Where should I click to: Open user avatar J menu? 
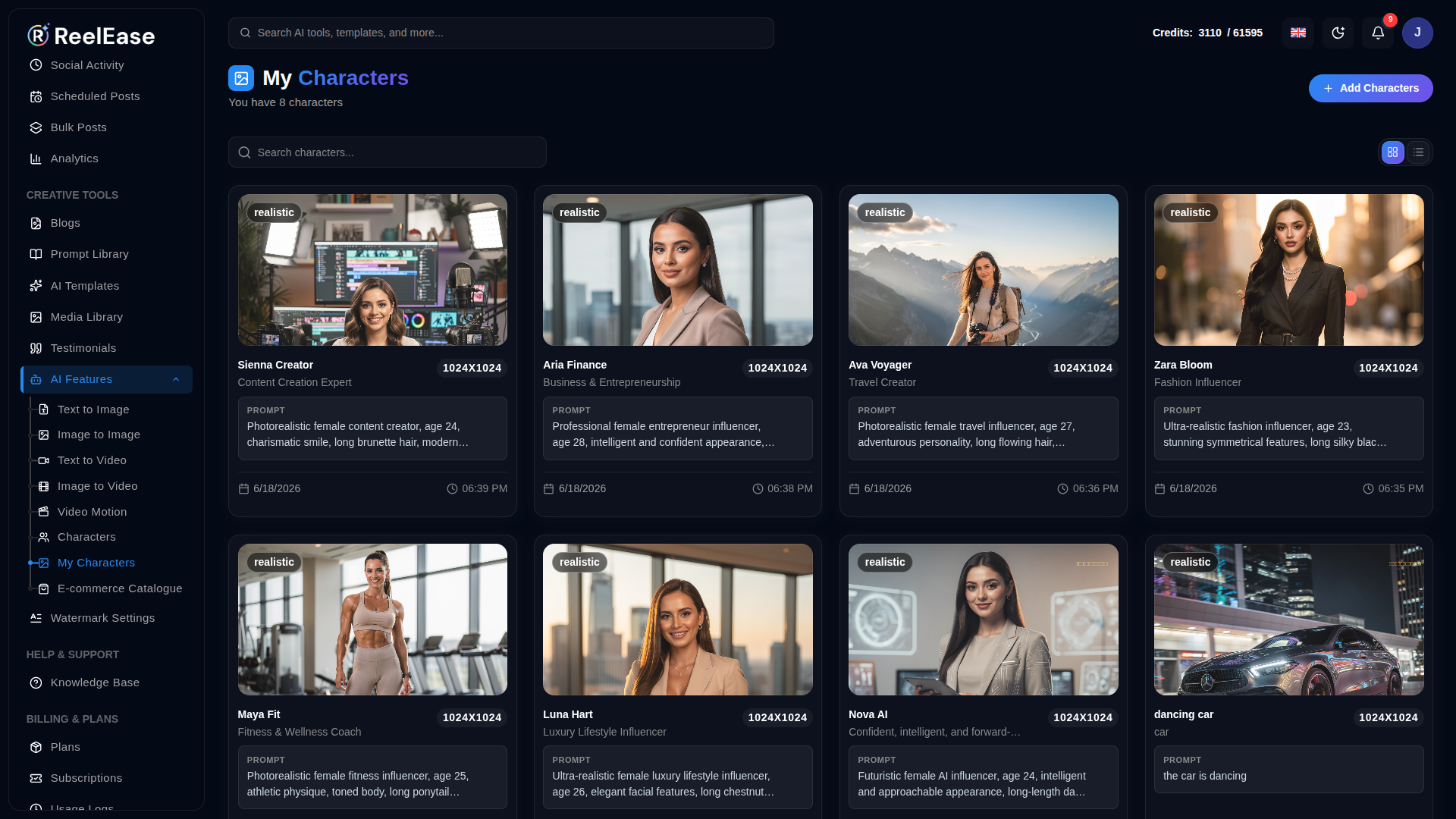pos(1417,33)
